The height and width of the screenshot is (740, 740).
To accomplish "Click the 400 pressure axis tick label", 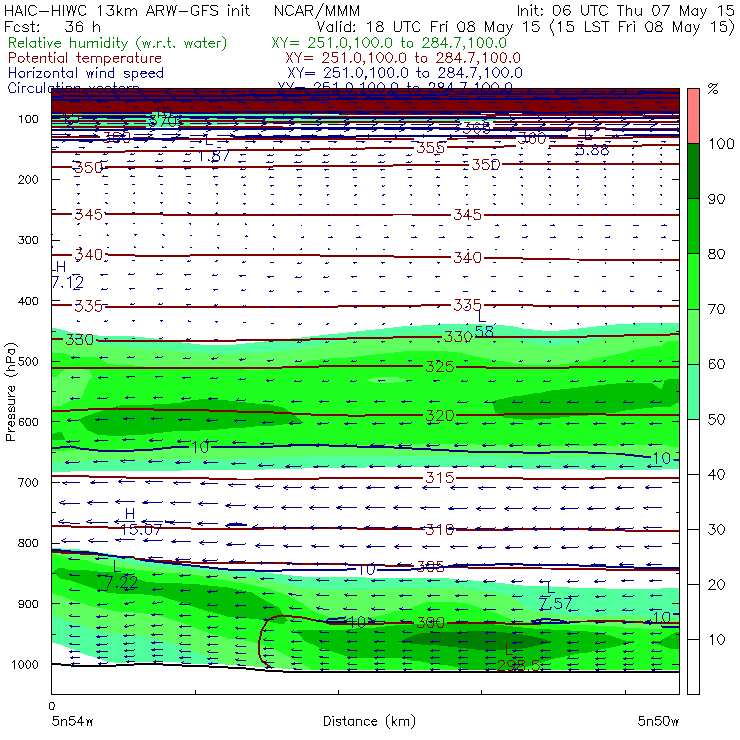I will point(28,301).
